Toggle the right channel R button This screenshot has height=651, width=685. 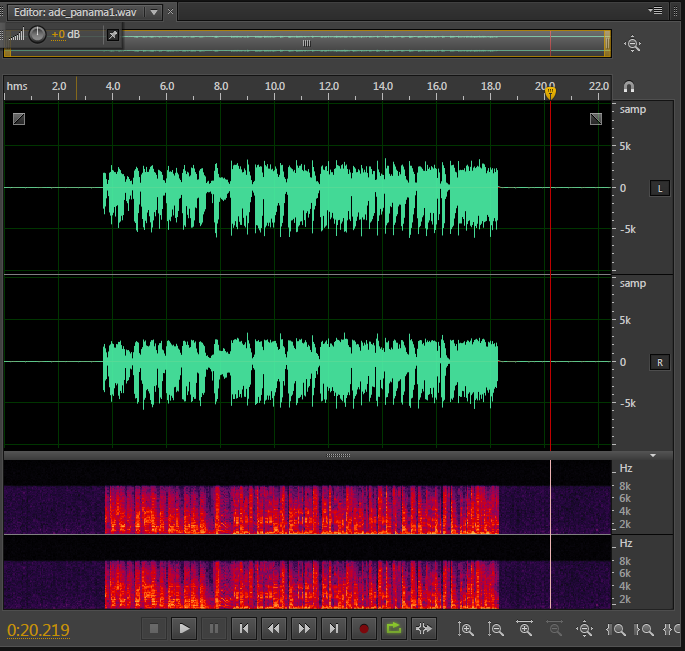click(x=660, y=362)
